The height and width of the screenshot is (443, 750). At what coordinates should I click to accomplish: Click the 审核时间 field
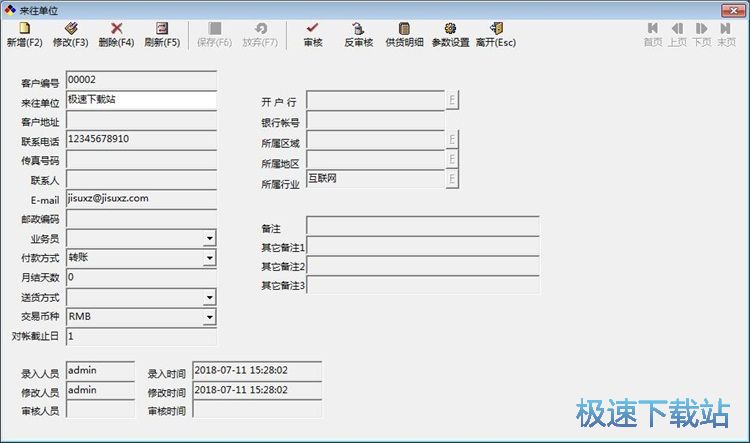(257, 410)
